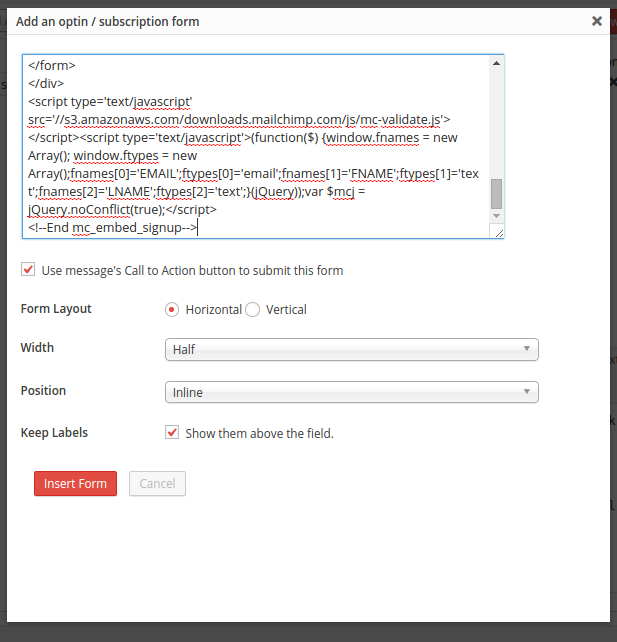
Task: Click the 'Width' label text
Action: tap(37, 348)
